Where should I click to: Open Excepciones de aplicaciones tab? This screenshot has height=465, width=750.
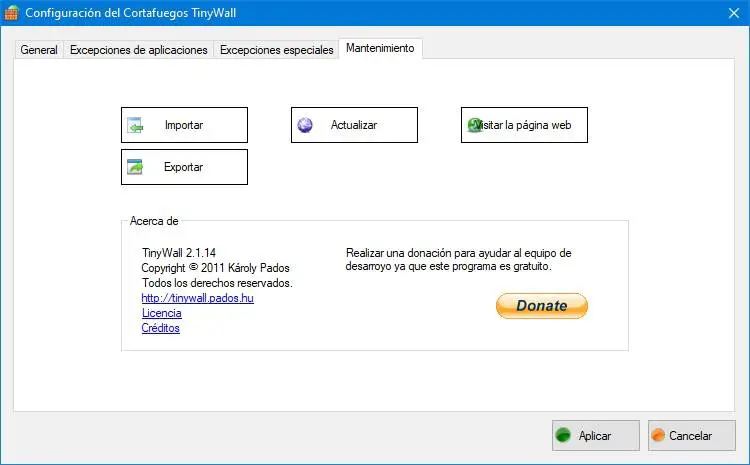[x=139, y=50]
